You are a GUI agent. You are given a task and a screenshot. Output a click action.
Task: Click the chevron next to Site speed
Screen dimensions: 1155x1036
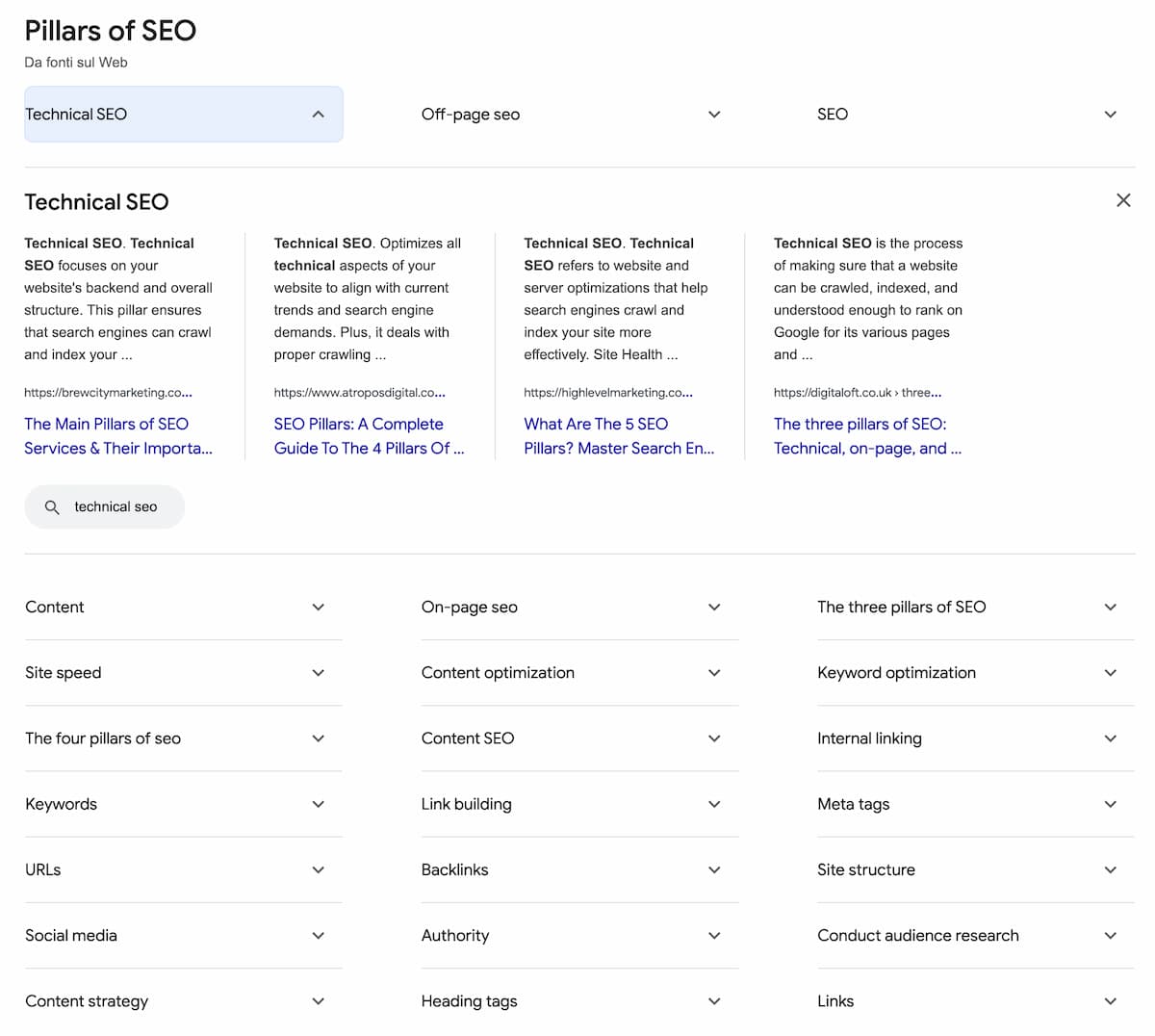click(318, 673)
